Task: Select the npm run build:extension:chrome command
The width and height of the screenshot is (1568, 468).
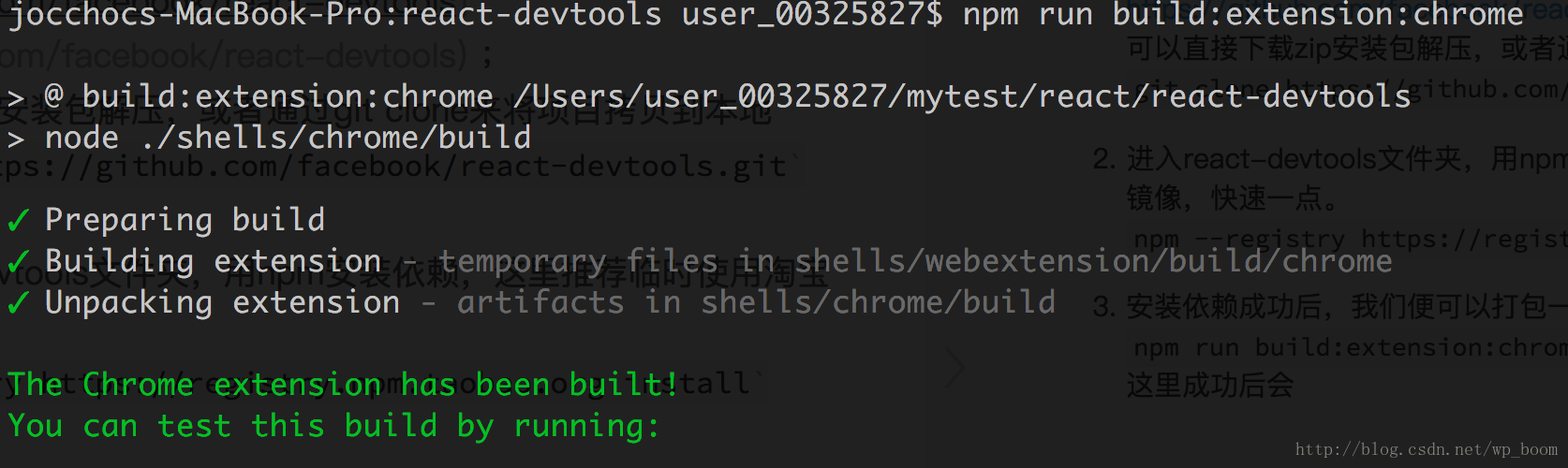Action: click(x=1243, y=15)
